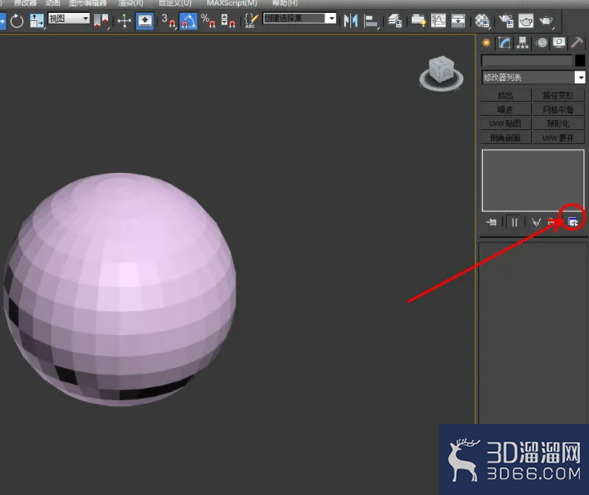Open the 自定义(U) customize menu
This screenshot has height=495, width=589.
tap(175, 3)
